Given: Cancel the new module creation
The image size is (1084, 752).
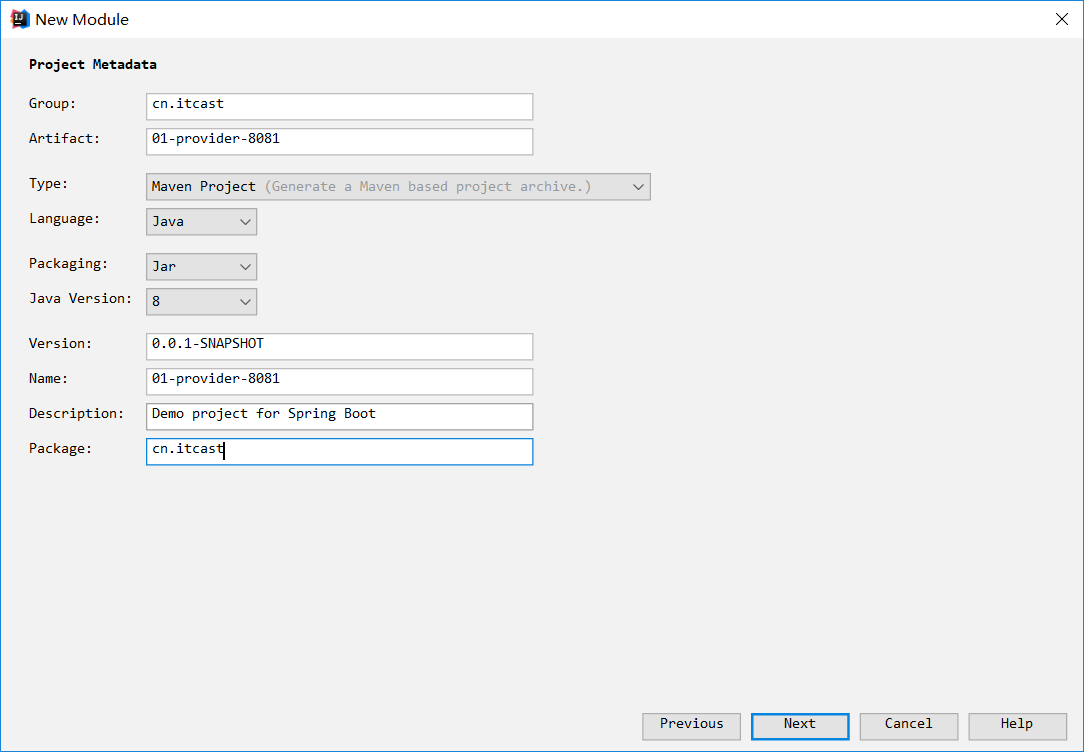Looking at the screenshot, I should point(908,725).
